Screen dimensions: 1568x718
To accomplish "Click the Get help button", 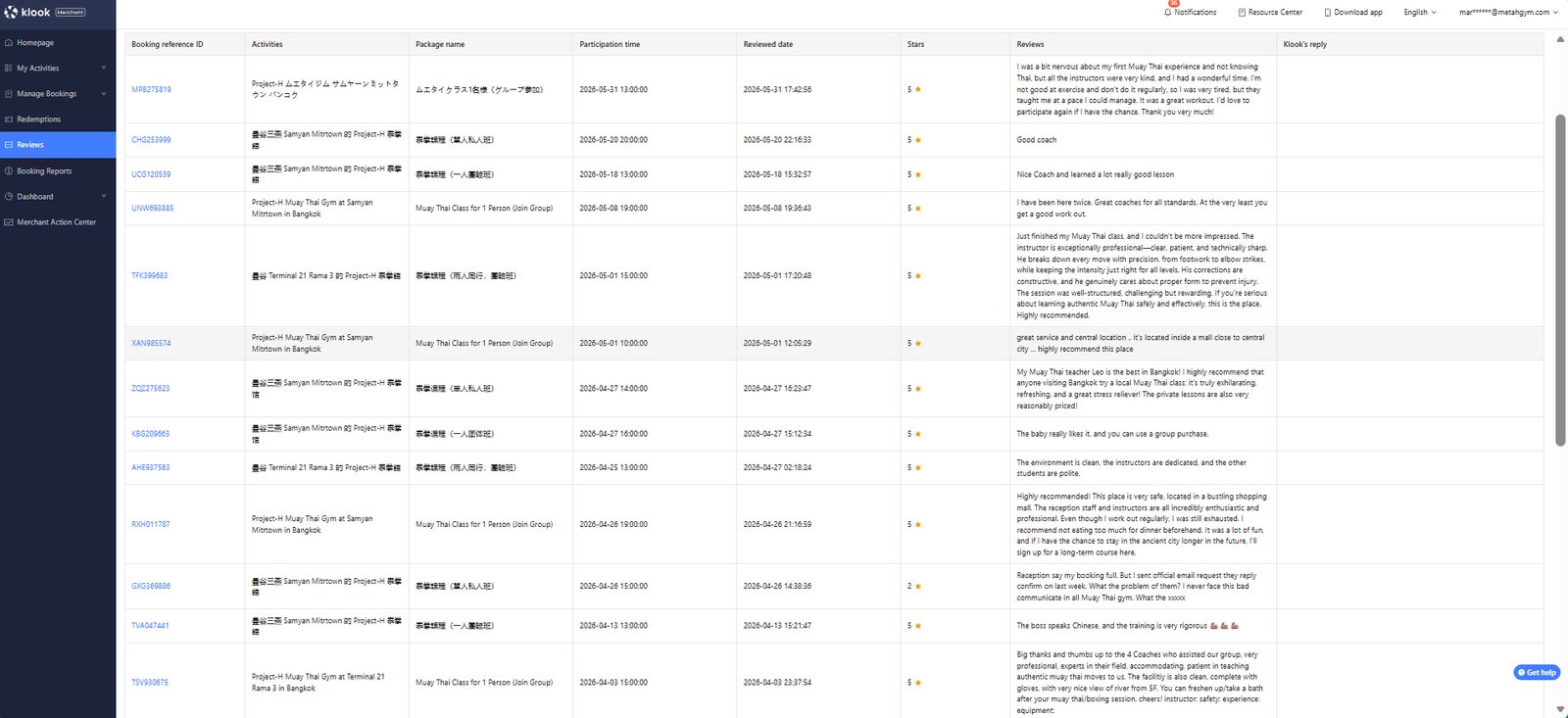I will click(1537, 673).
